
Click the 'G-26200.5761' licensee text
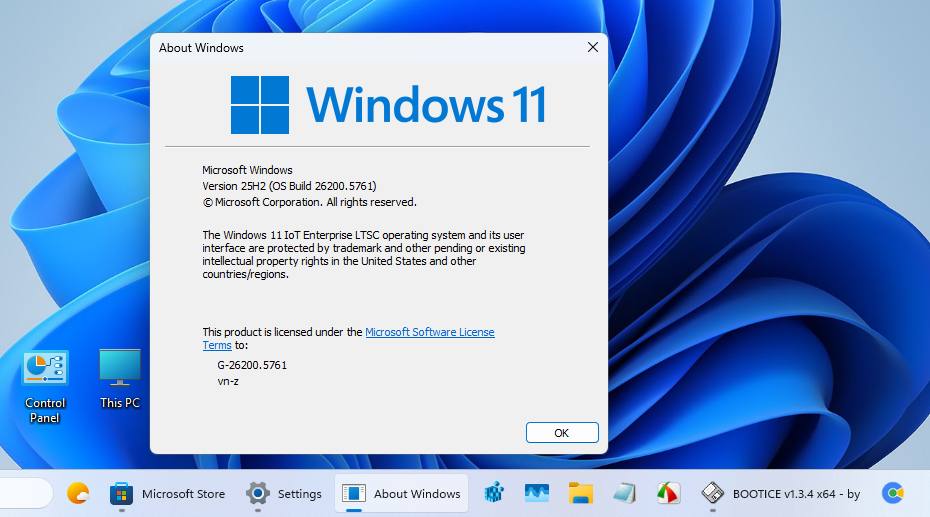coord(252,365)
